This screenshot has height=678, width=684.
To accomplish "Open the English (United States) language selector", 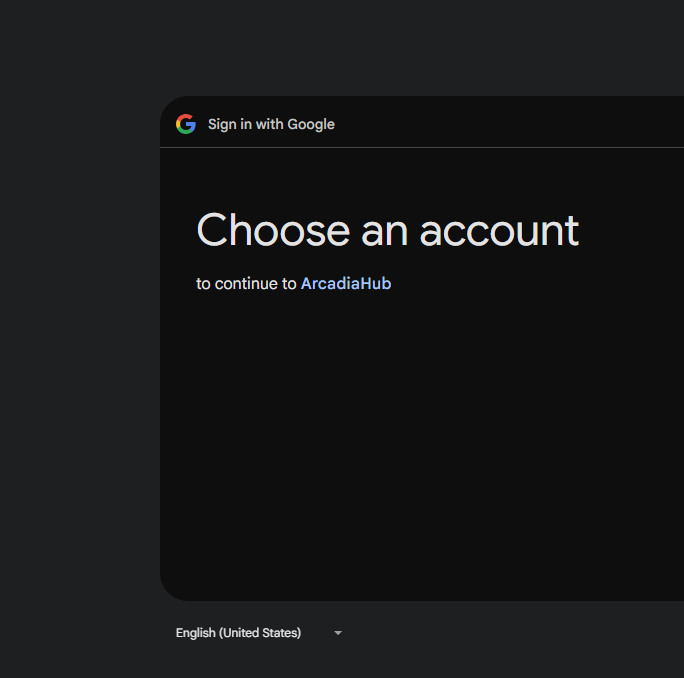I will pyautogui.click(x=258, y=633).
